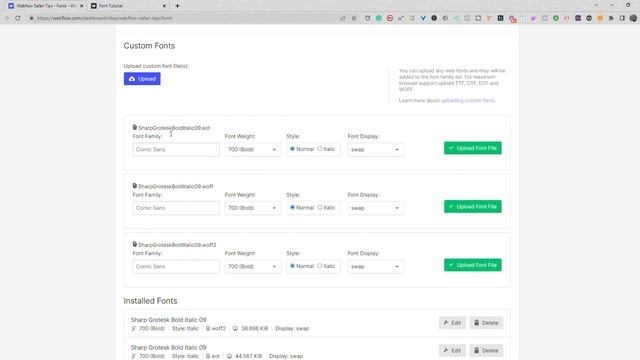Click Font Family field for the .woff2 file
The width and height of the screenshot is (640, 360).
(x=176, y=266)
